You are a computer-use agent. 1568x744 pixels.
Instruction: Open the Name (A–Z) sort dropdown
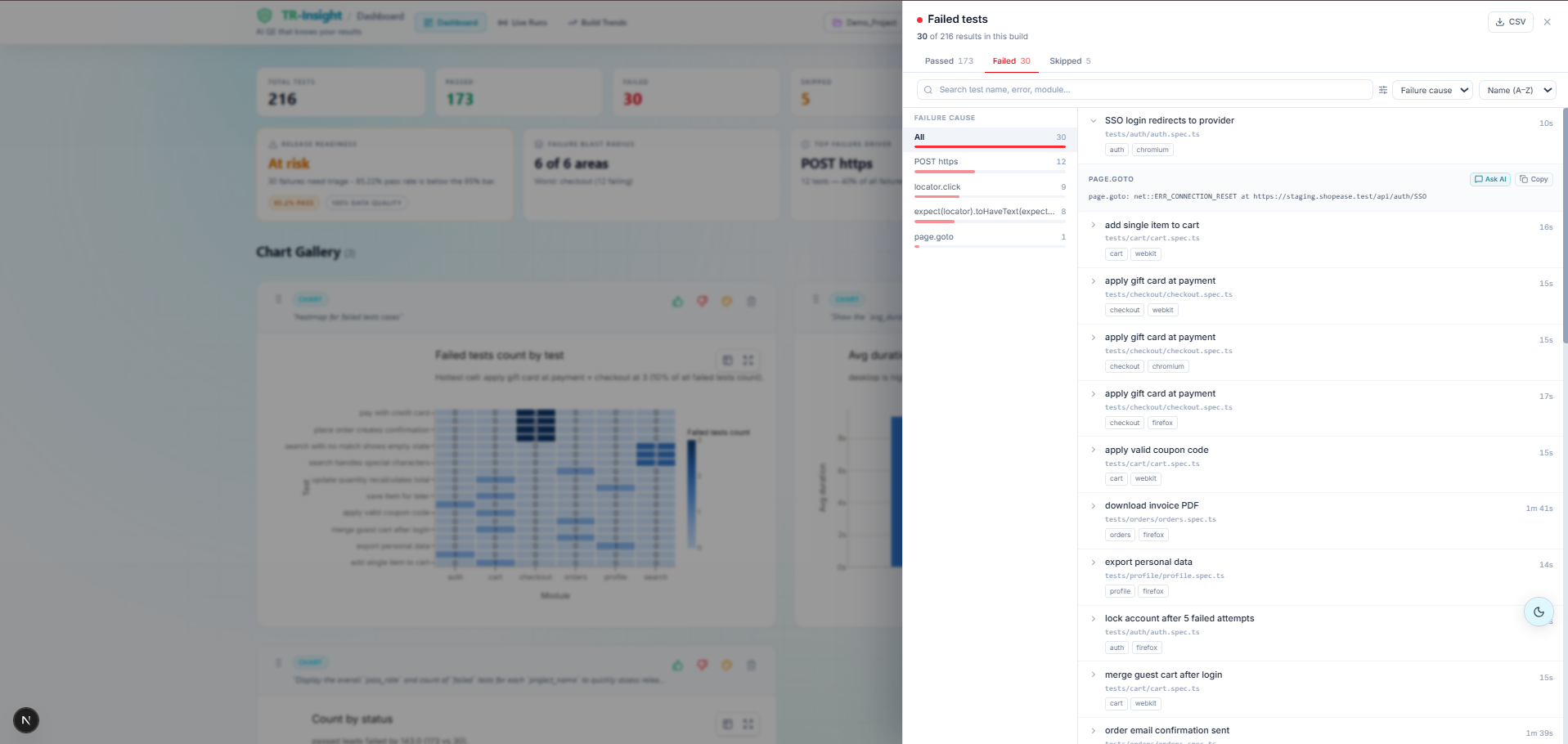coord(1517,90)
